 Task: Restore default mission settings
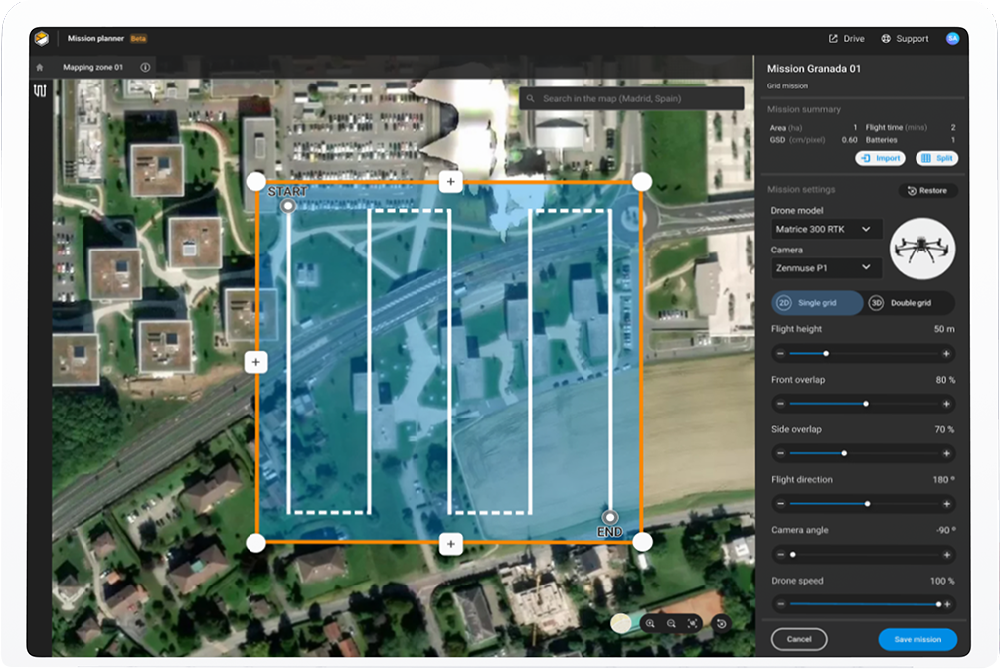(927, 191)
